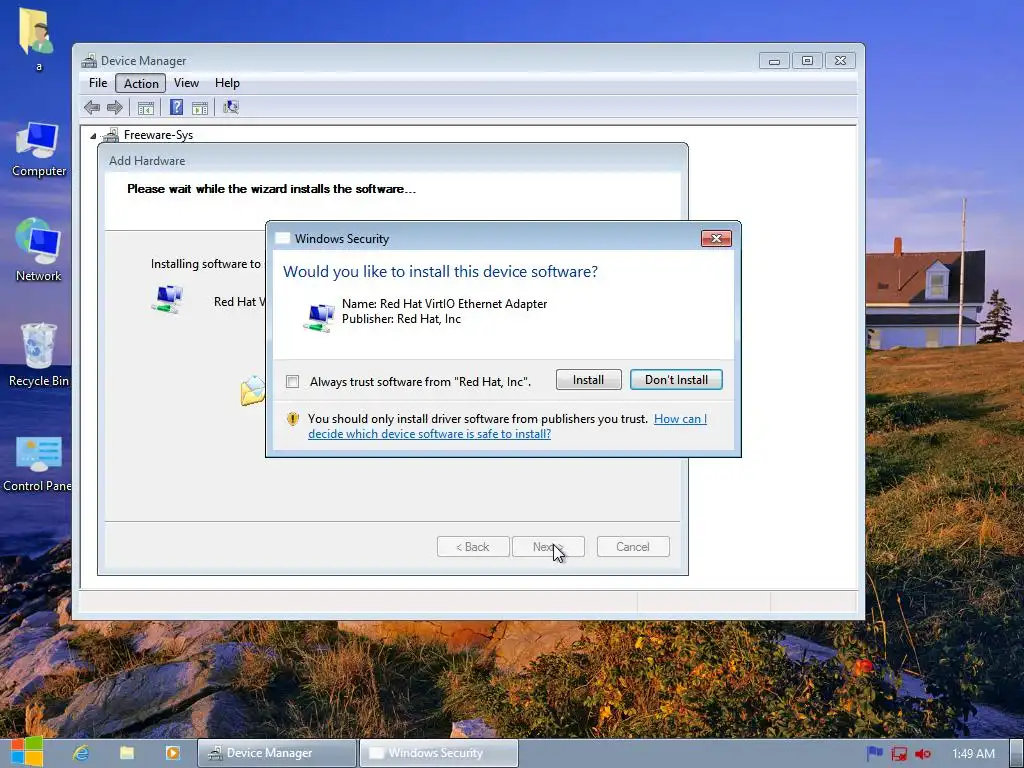Click the Back button in Add Hardware wizard

point(473,547)
